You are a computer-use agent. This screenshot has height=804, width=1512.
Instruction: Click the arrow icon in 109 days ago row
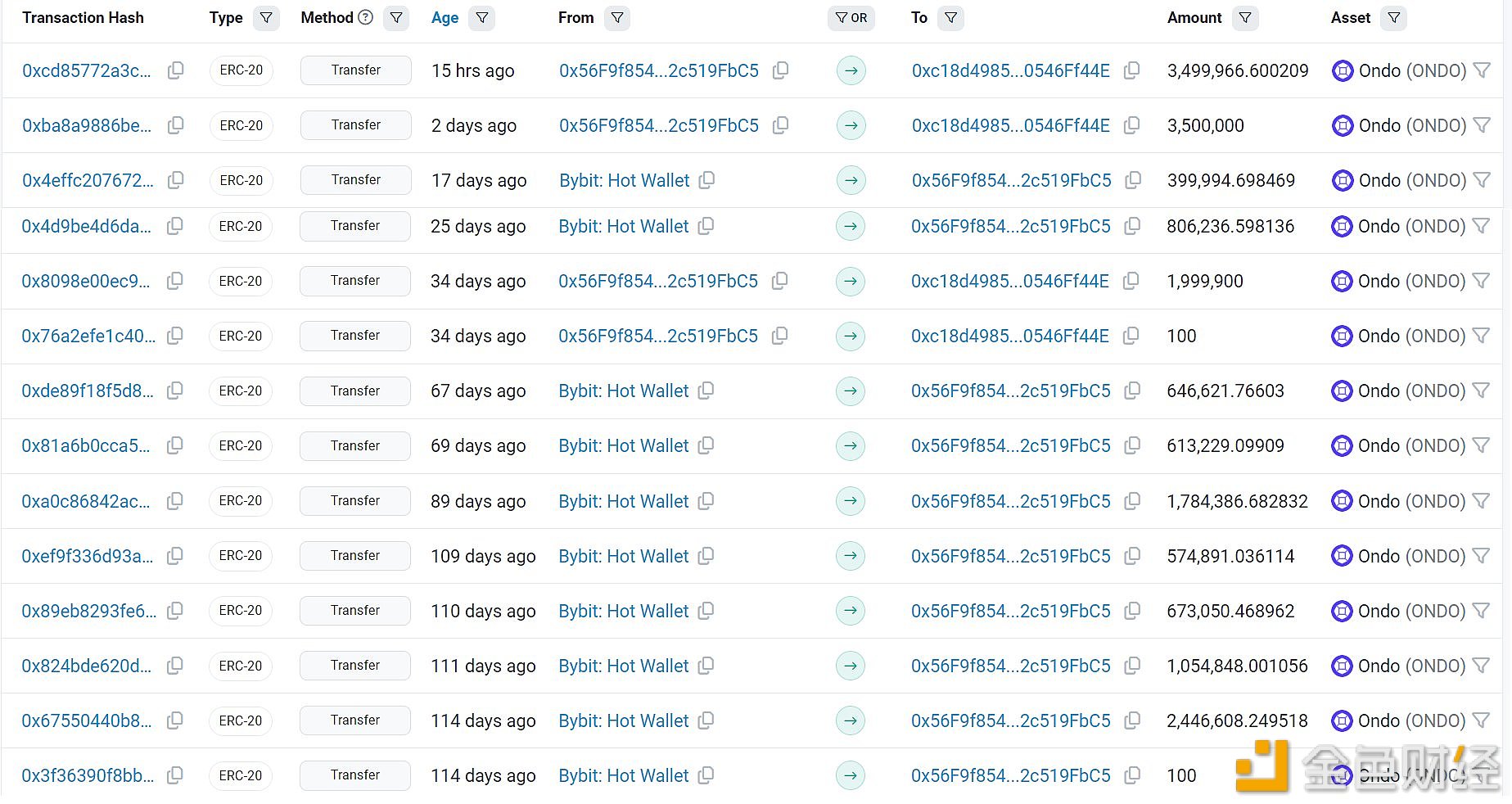(x=851, y=556)
